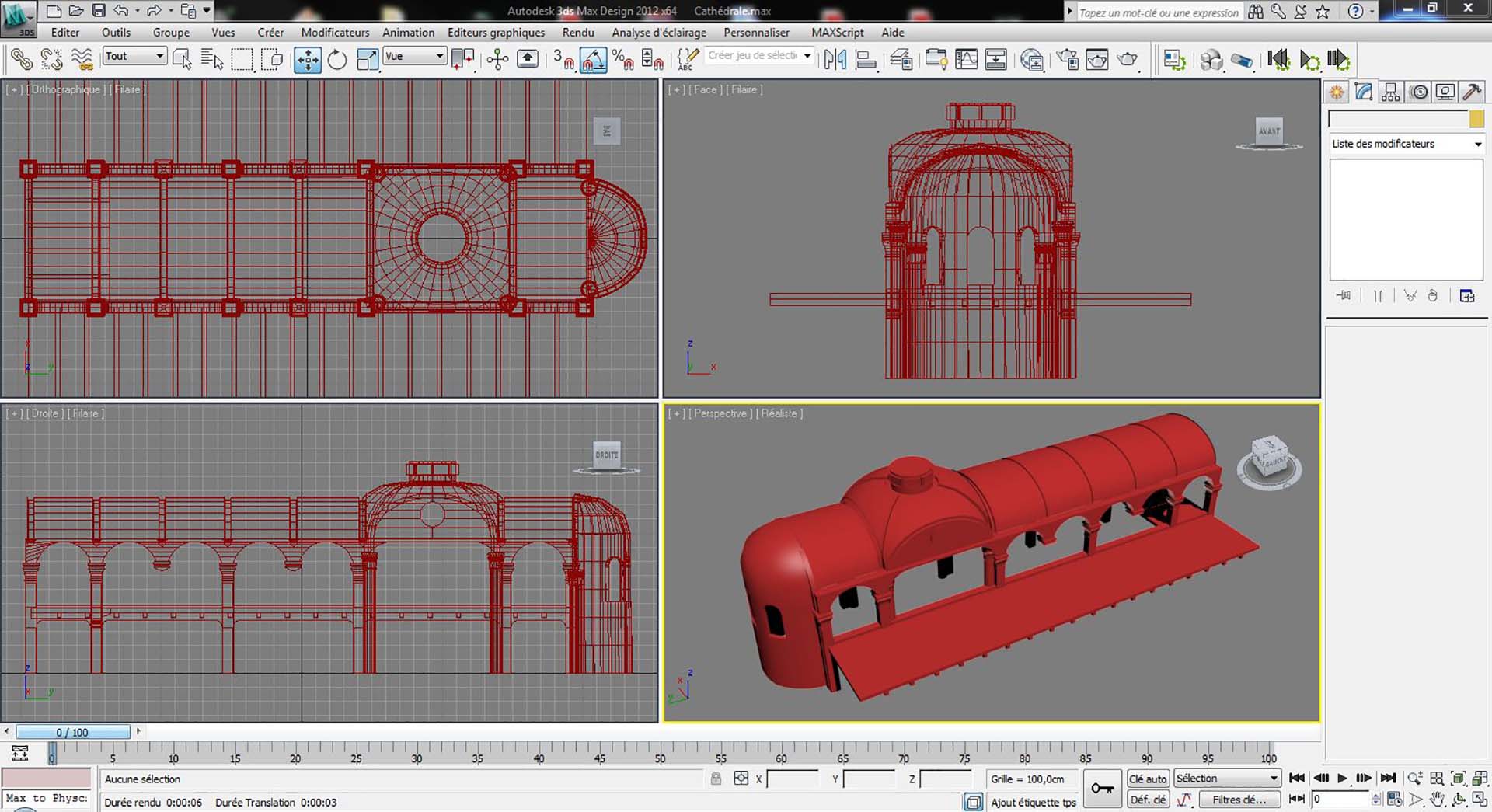Choose the Select and Uniform Scale tool
Viewport: 1492px width, 812px height.
[367, 60]
